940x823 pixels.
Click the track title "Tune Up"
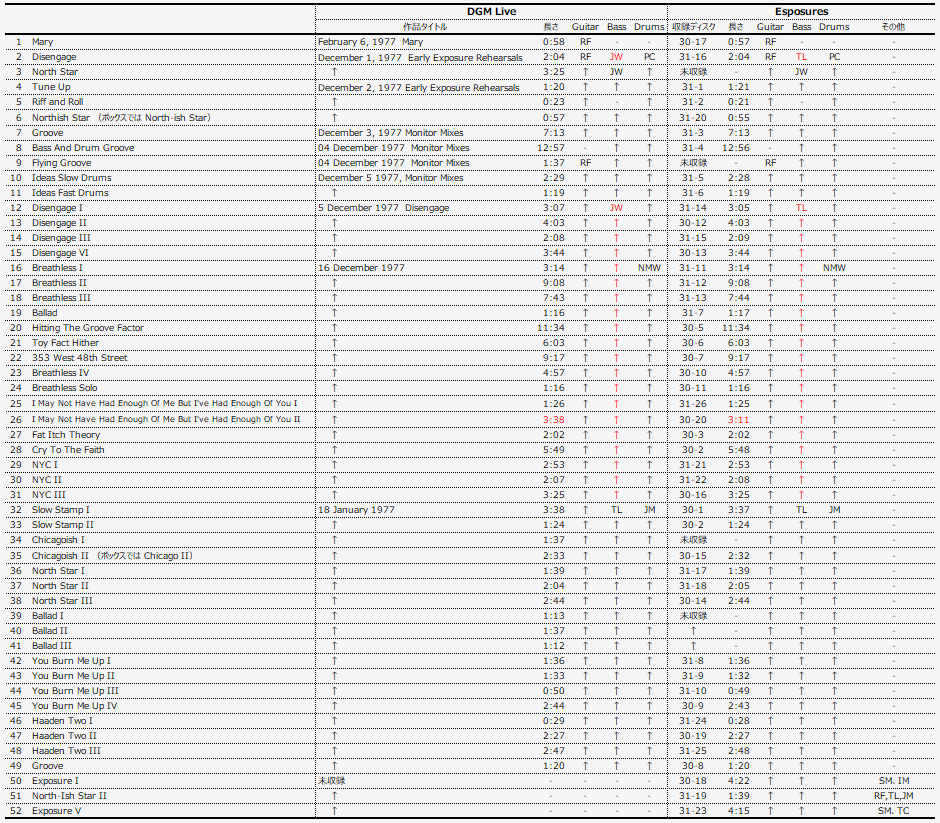pyautogui.click(x=51, y=87)
